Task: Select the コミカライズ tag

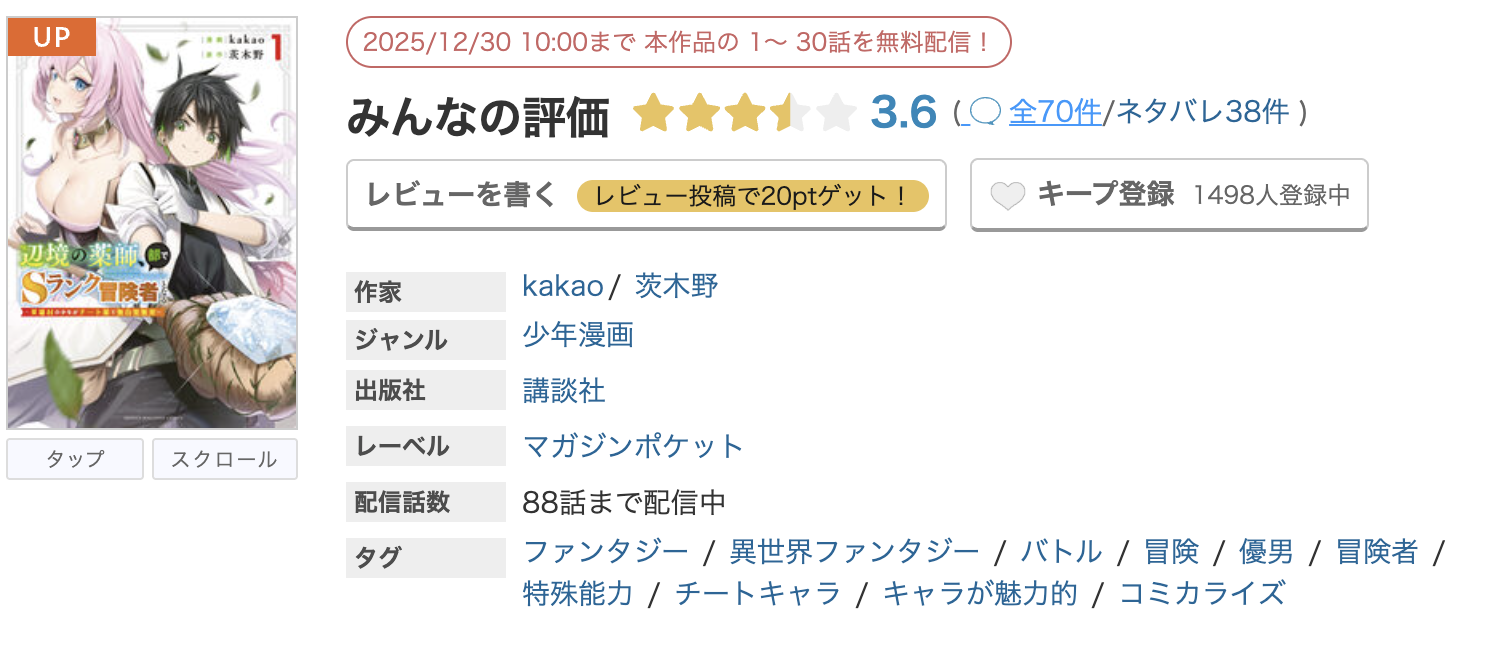Action: pos(1202,594)
